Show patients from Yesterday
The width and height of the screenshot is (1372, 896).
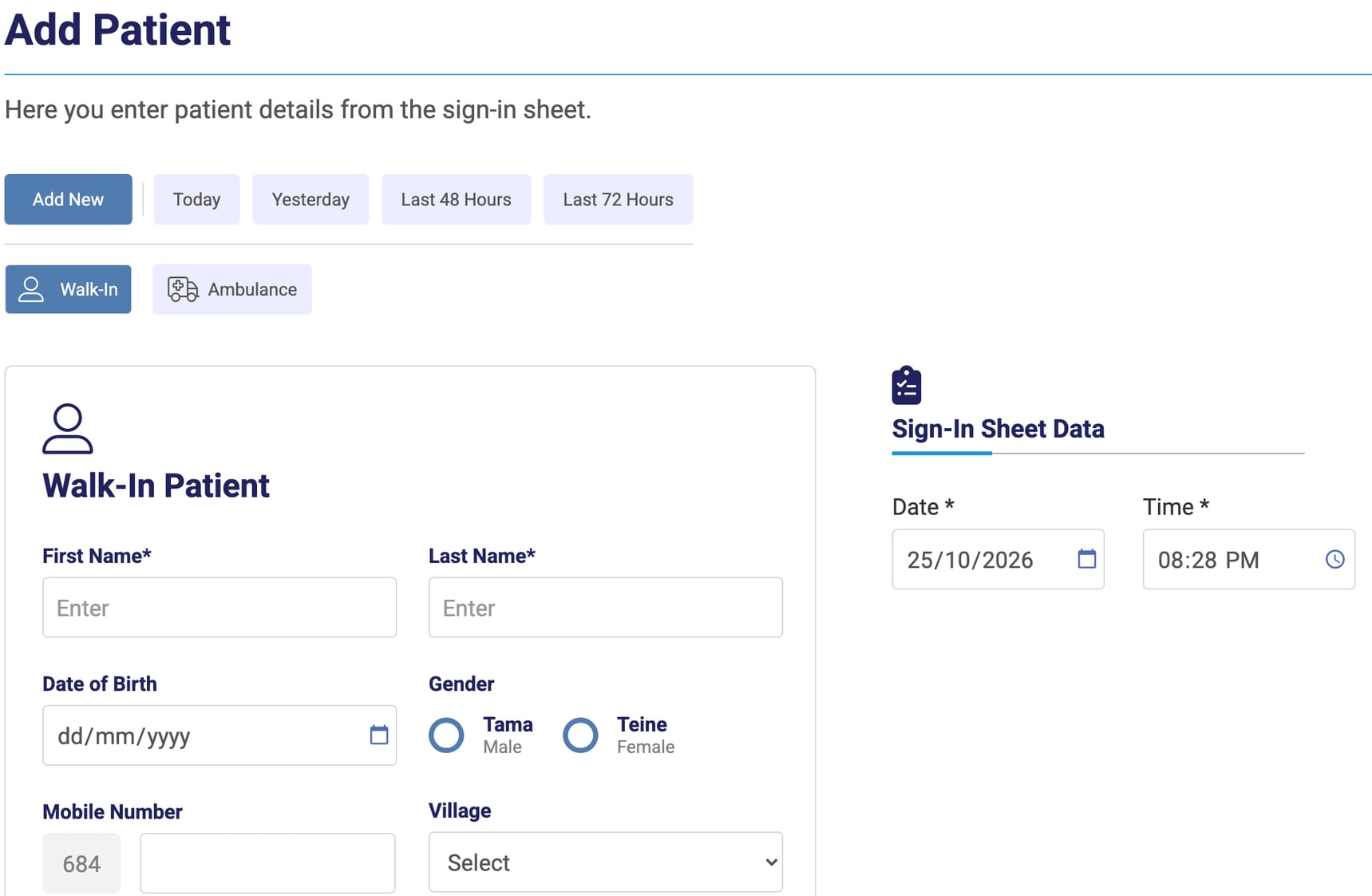click(x=310, y=200)
